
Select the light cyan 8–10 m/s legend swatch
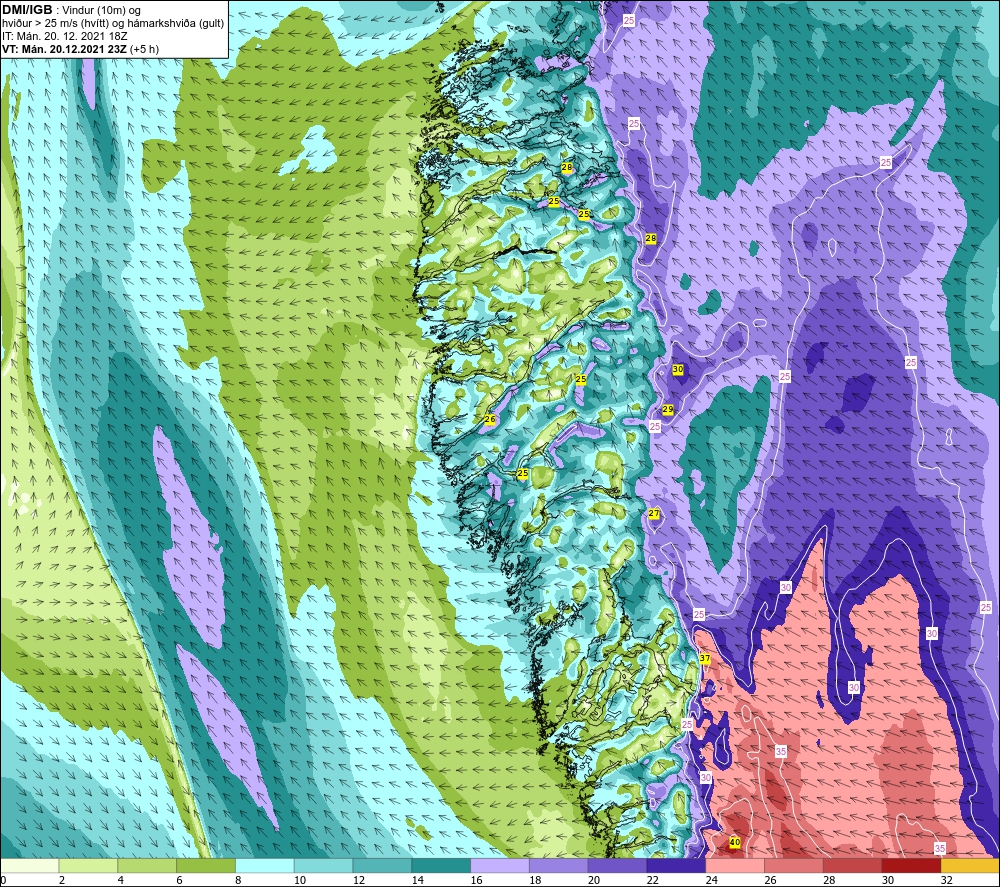tap(265, 865)
